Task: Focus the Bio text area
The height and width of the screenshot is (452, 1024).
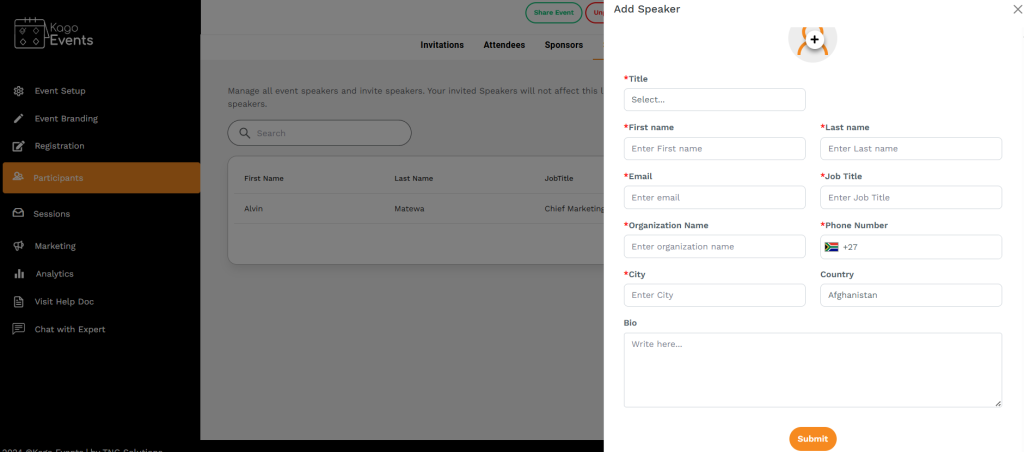Action: tap(812, 370)
